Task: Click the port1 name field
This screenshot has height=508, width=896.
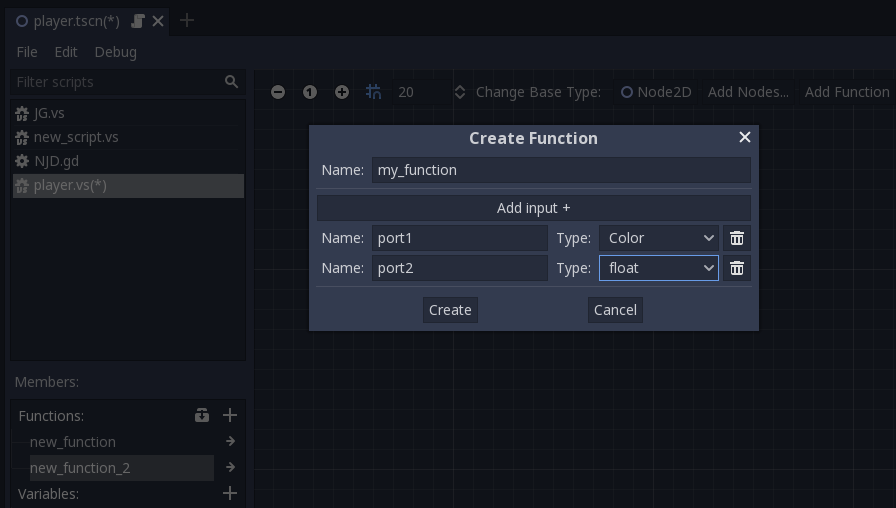Action: pyautogui.click(x=460, y=238)
